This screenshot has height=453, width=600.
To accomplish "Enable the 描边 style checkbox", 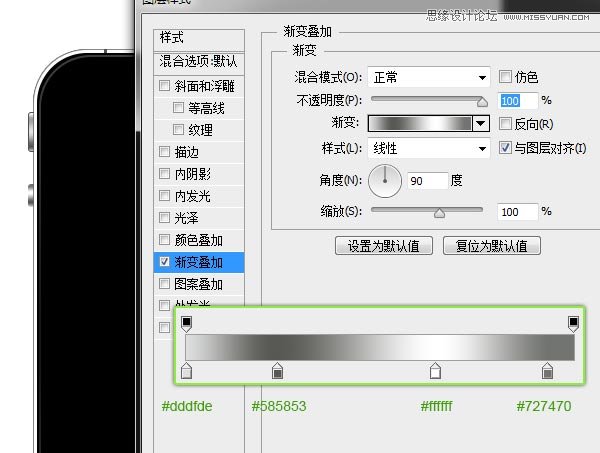I will [164, 152].
